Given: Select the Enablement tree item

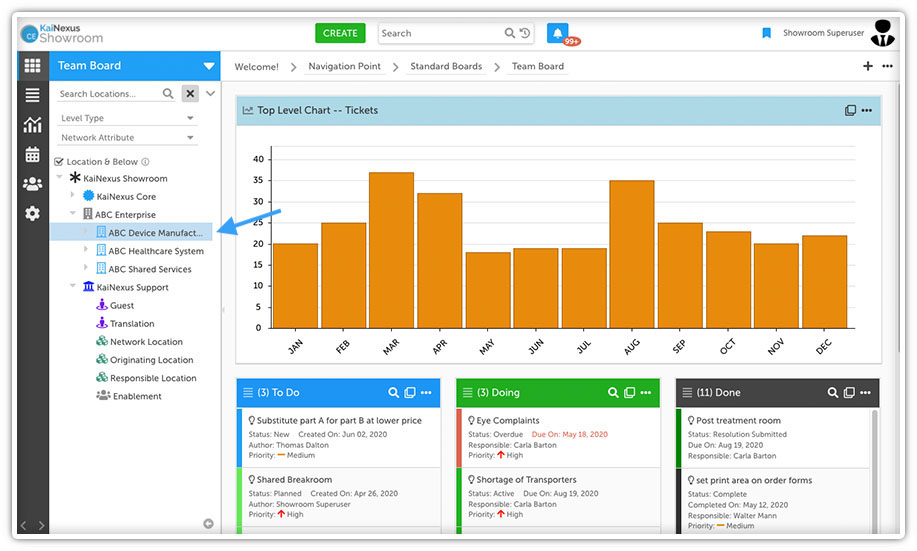Looking at the screenshot, I should 137,396.
